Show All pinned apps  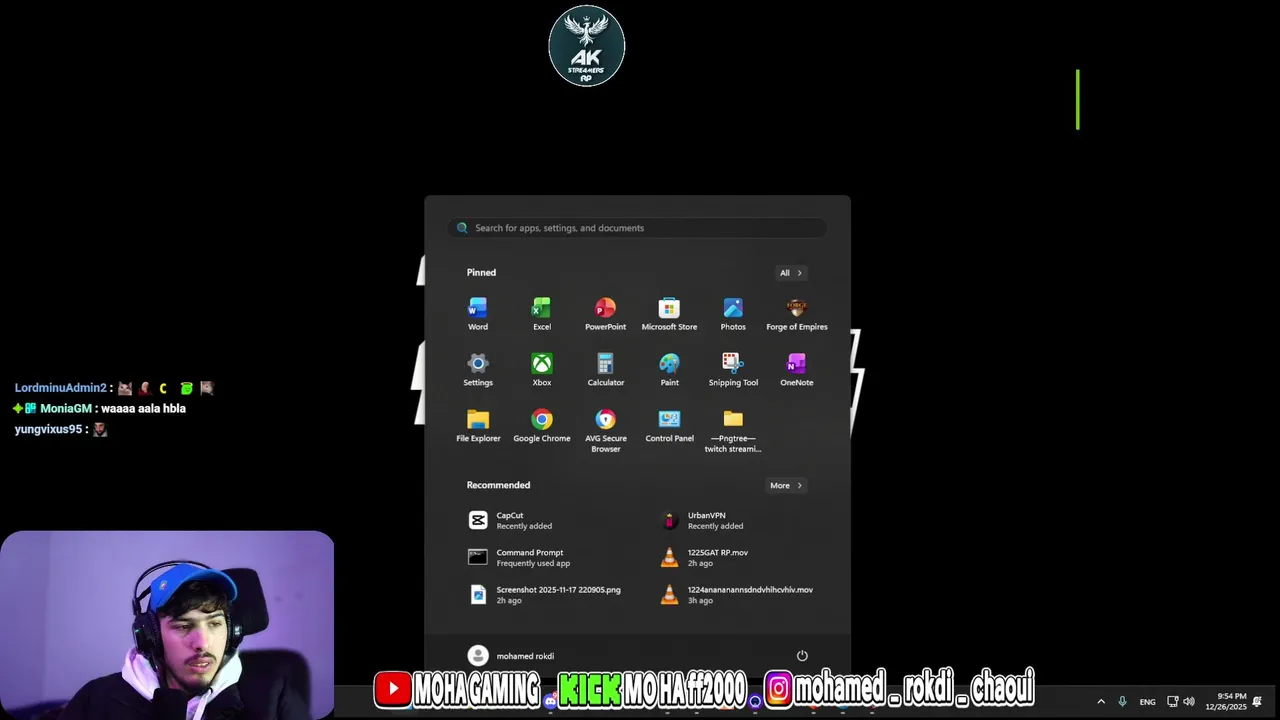(791, 273)
